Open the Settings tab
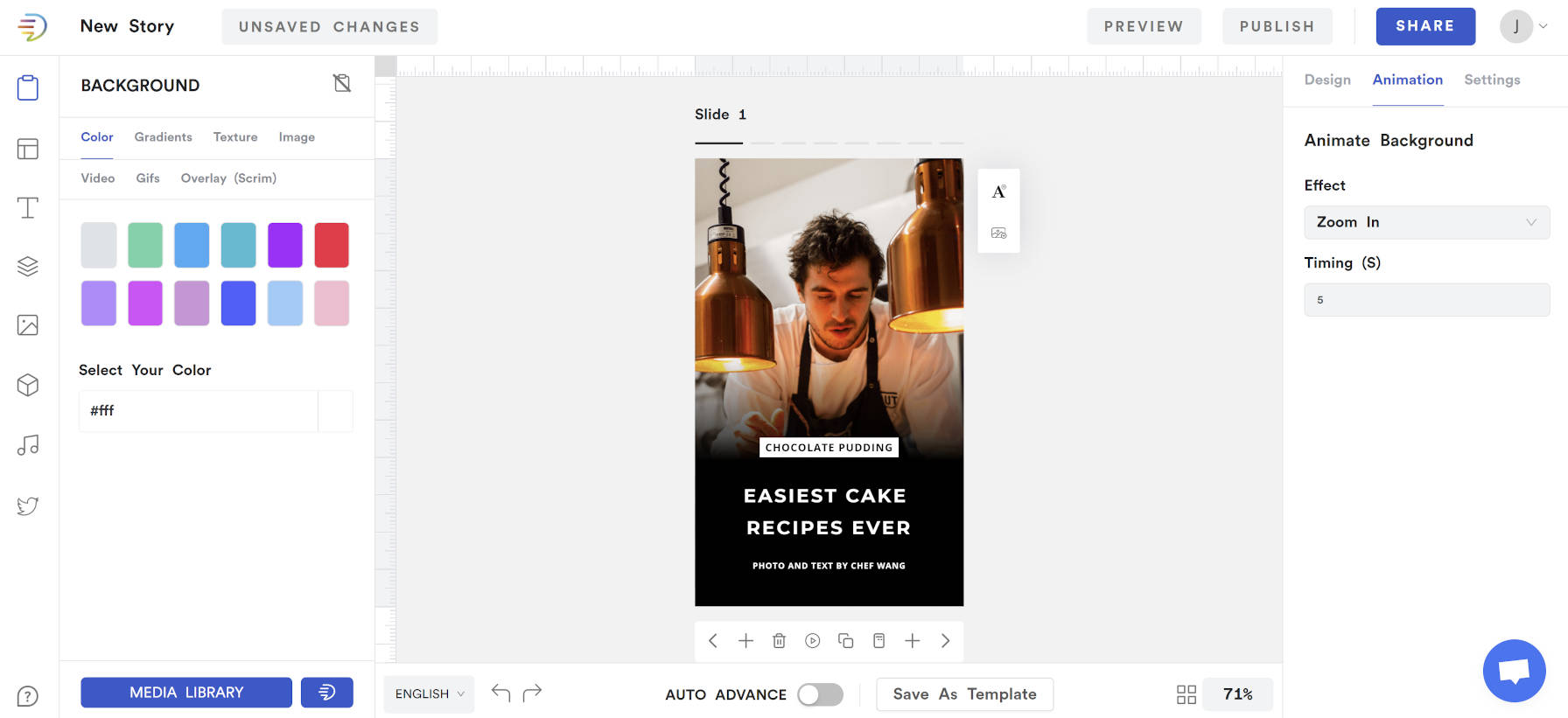Screen dimensions: 1568x718 pyautogui.click(x=1491, y=80)
